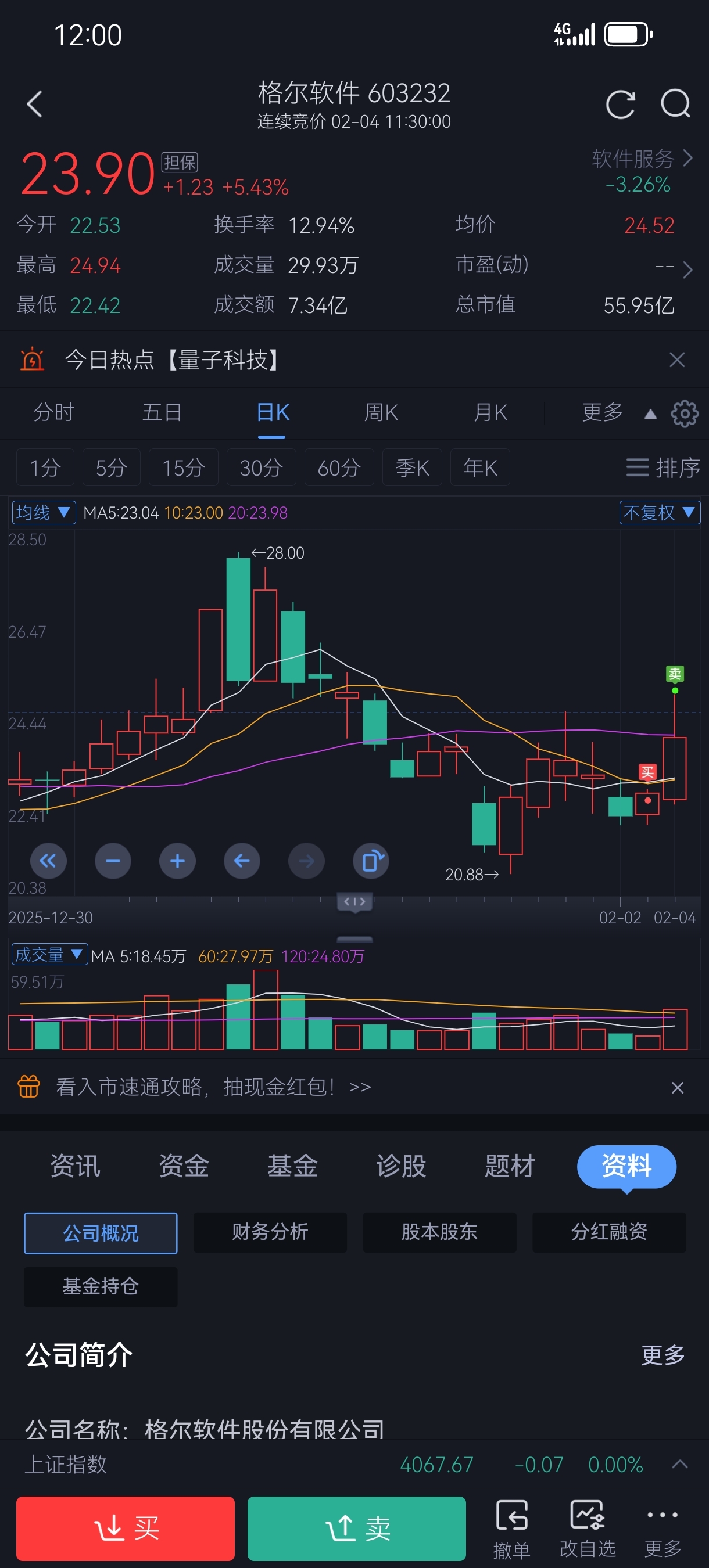This screenshot has height=1568, width=709.
Task: Open 股本股东 sub-section
Action: (439, 1232)
